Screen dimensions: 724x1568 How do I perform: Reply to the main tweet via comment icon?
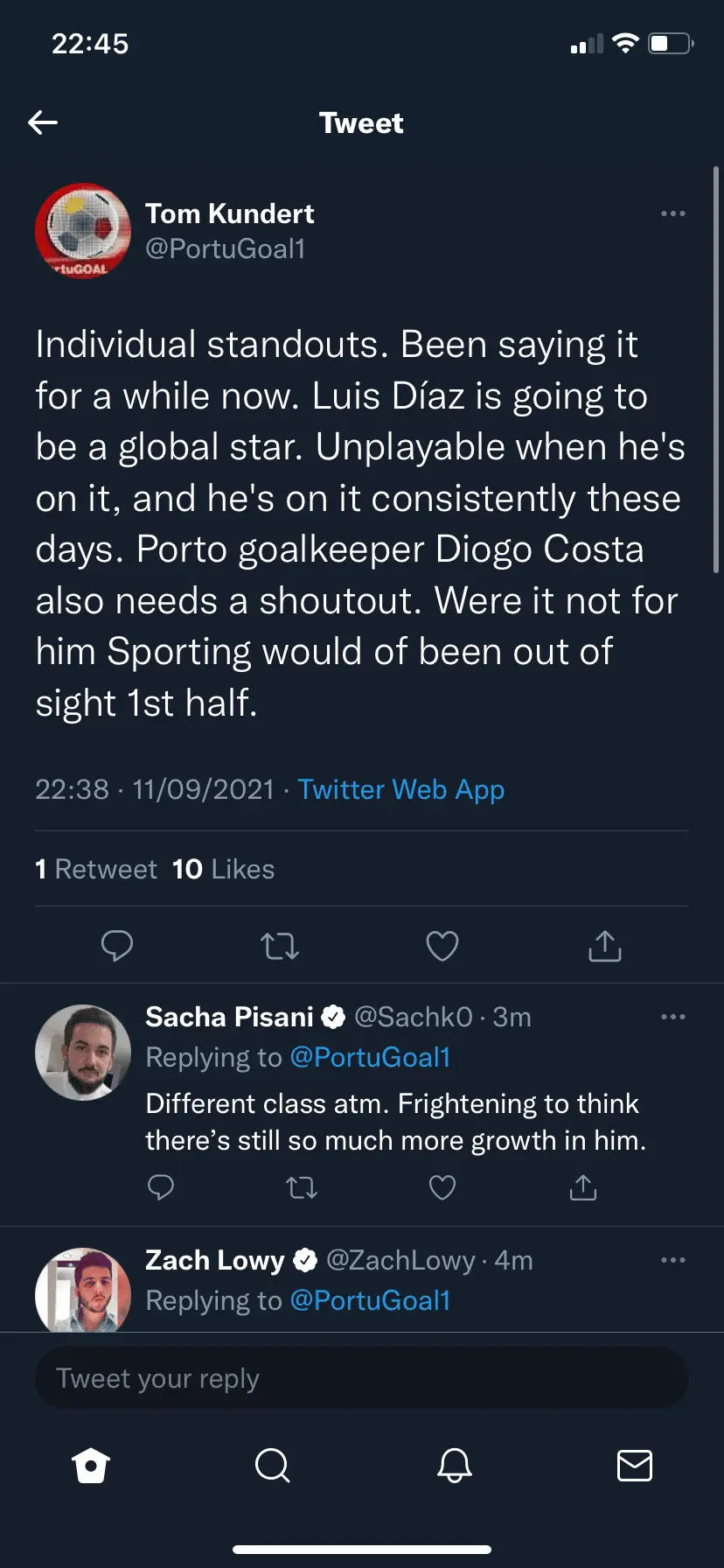click(117, 946)
